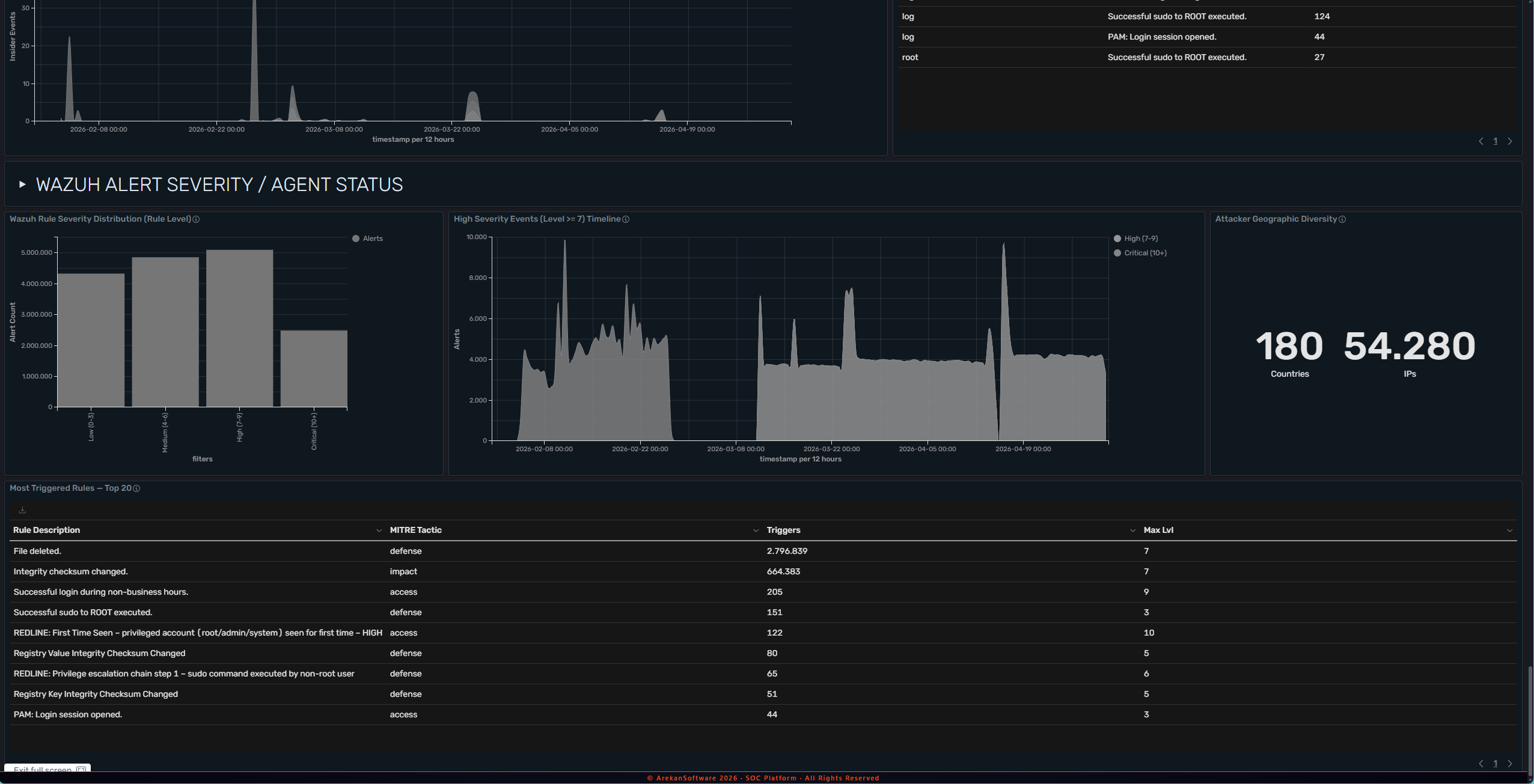Go to previous page in Most Triggered Rules
Screen dimensions: 1534x784
point(1481,764)
